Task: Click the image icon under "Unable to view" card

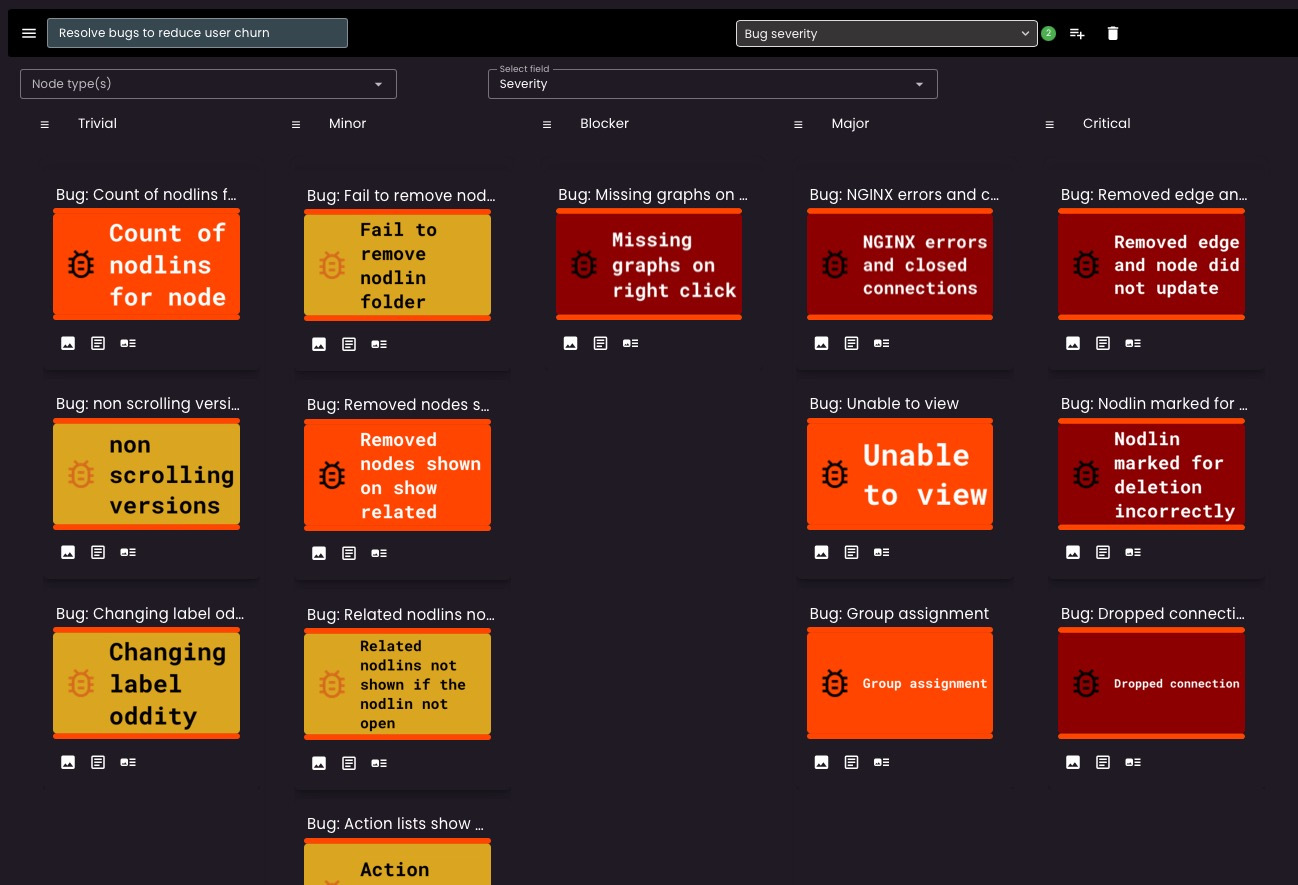Action: click(821, 552)
